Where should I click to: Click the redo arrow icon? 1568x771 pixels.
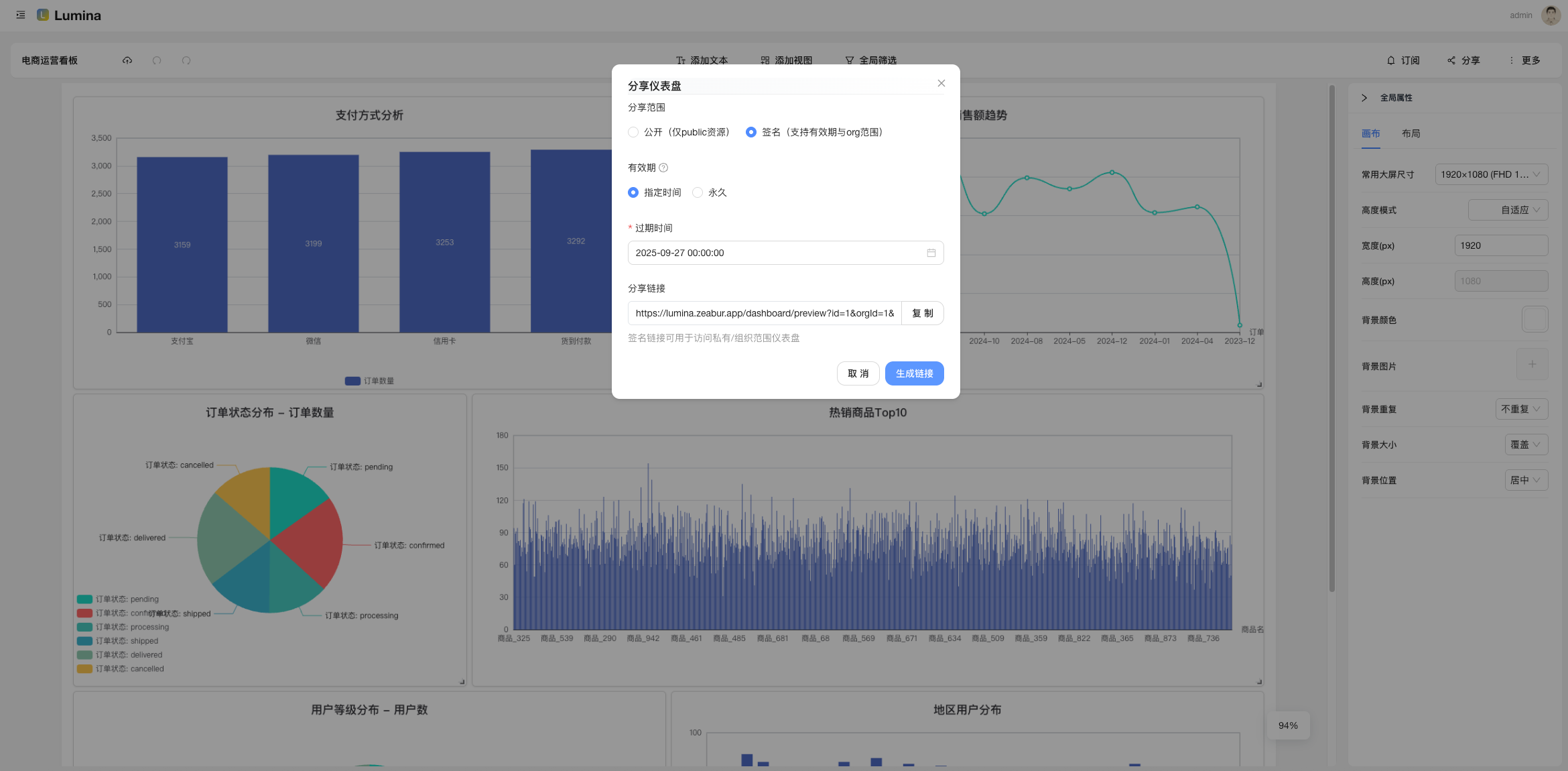pos(186,60)
